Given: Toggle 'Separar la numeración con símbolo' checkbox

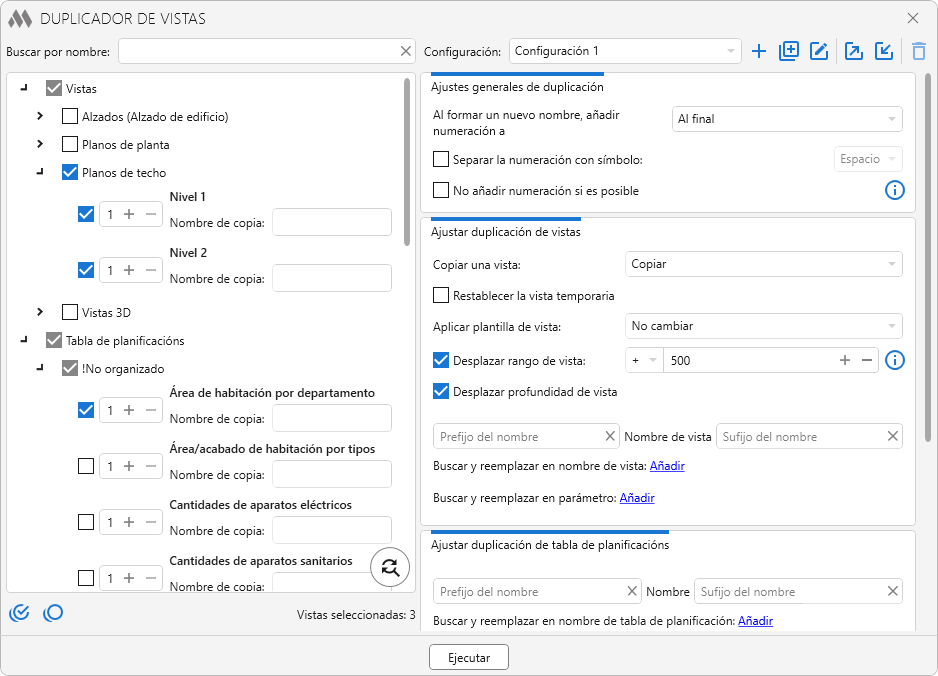Looking at the screenshot, I should (x=441, y=159).
